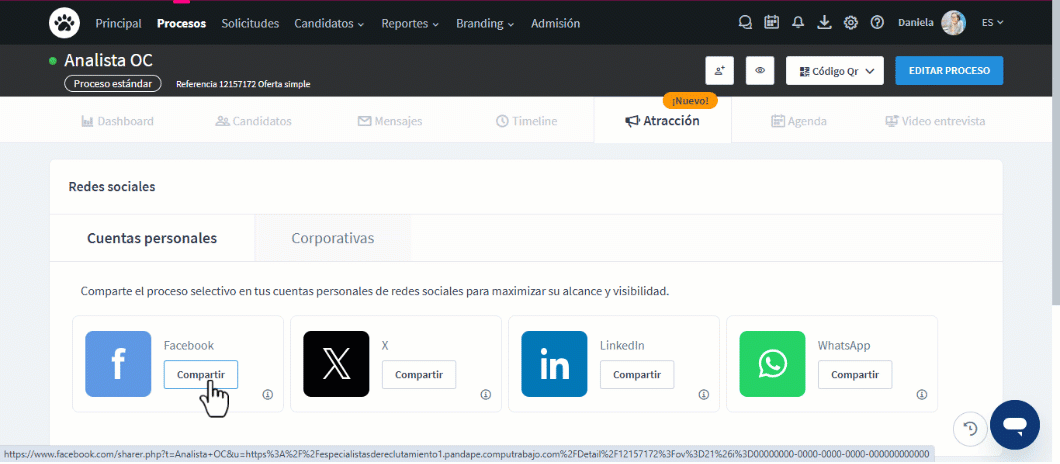Switch to the Mensajes tab

(x=390, y=121)
